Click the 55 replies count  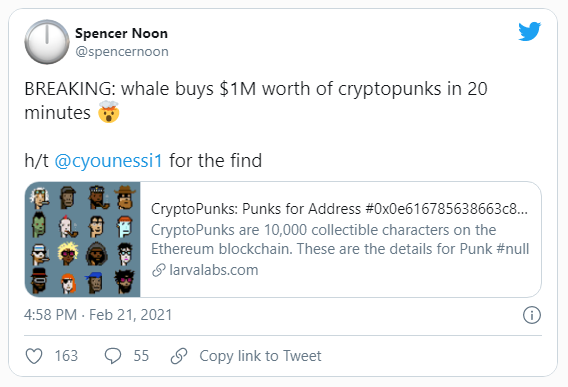tap(141, 356)
